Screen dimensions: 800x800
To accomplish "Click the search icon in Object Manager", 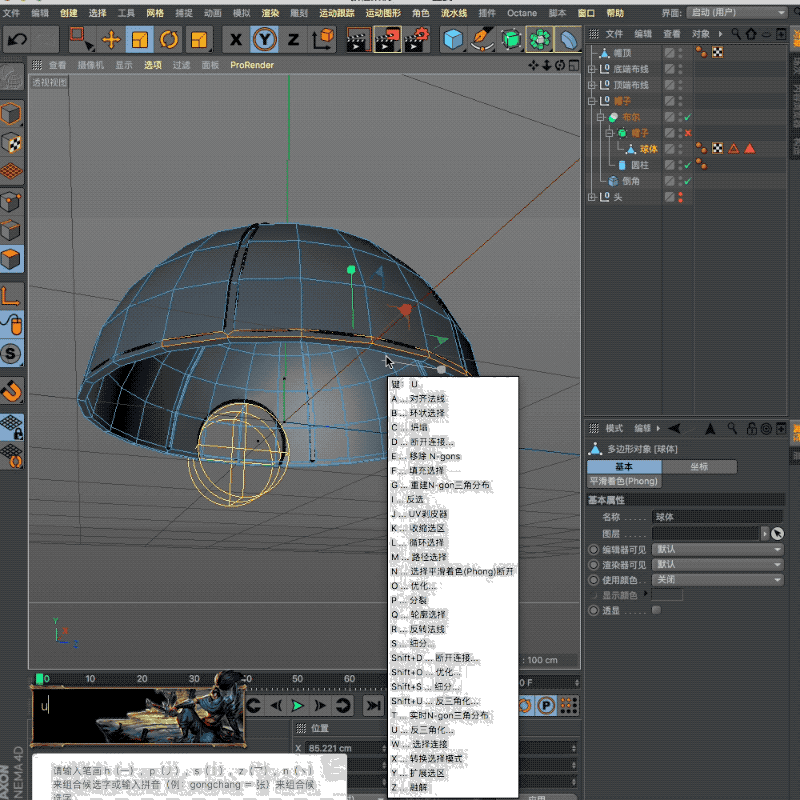I will 736,34.
